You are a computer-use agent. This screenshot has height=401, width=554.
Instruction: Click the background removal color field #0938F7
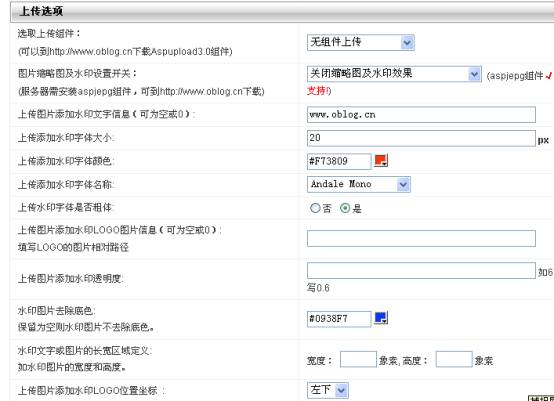coord(339,319)
